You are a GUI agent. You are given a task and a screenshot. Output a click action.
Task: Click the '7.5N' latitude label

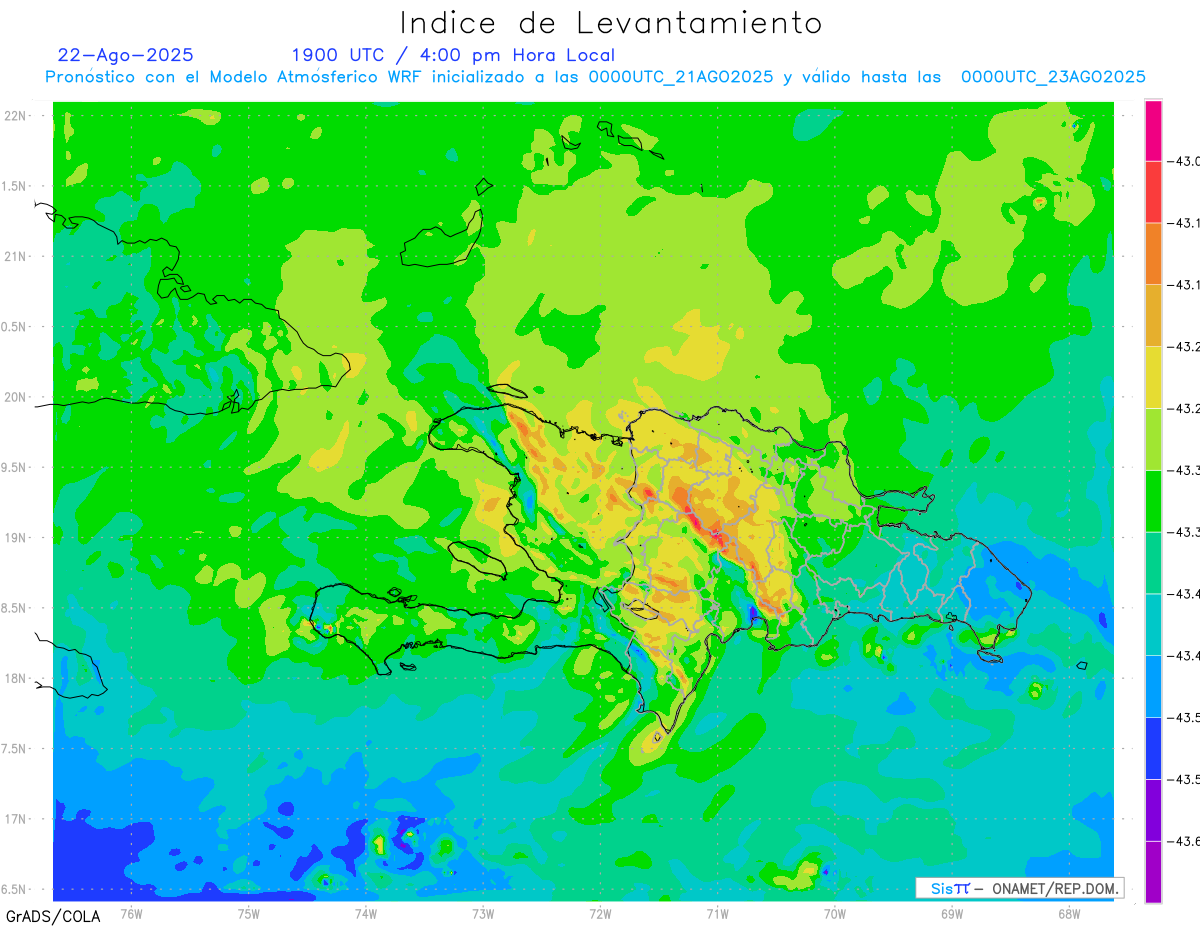(13, 749)
